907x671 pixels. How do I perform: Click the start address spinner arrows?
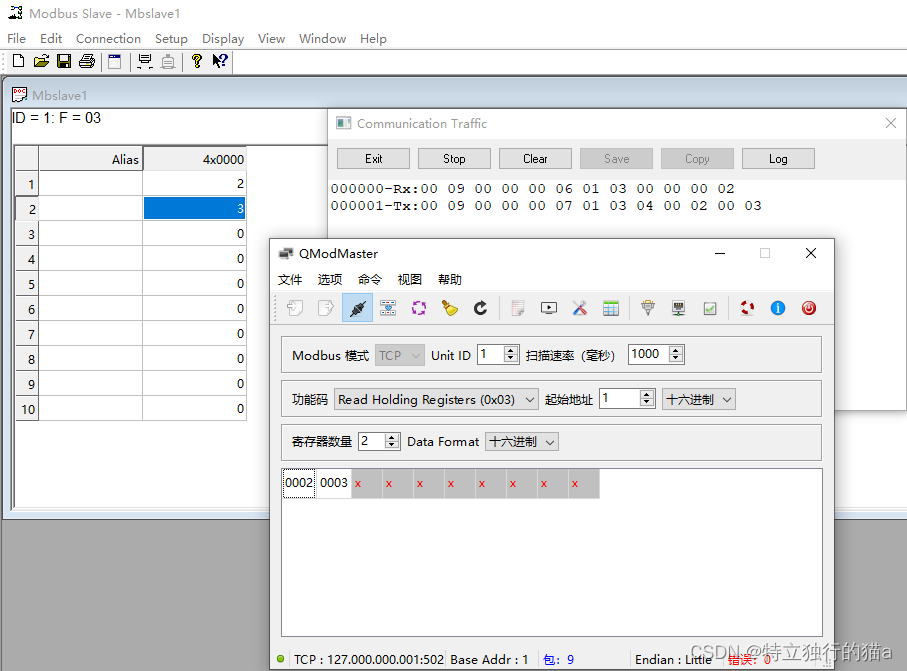(647, 398)
